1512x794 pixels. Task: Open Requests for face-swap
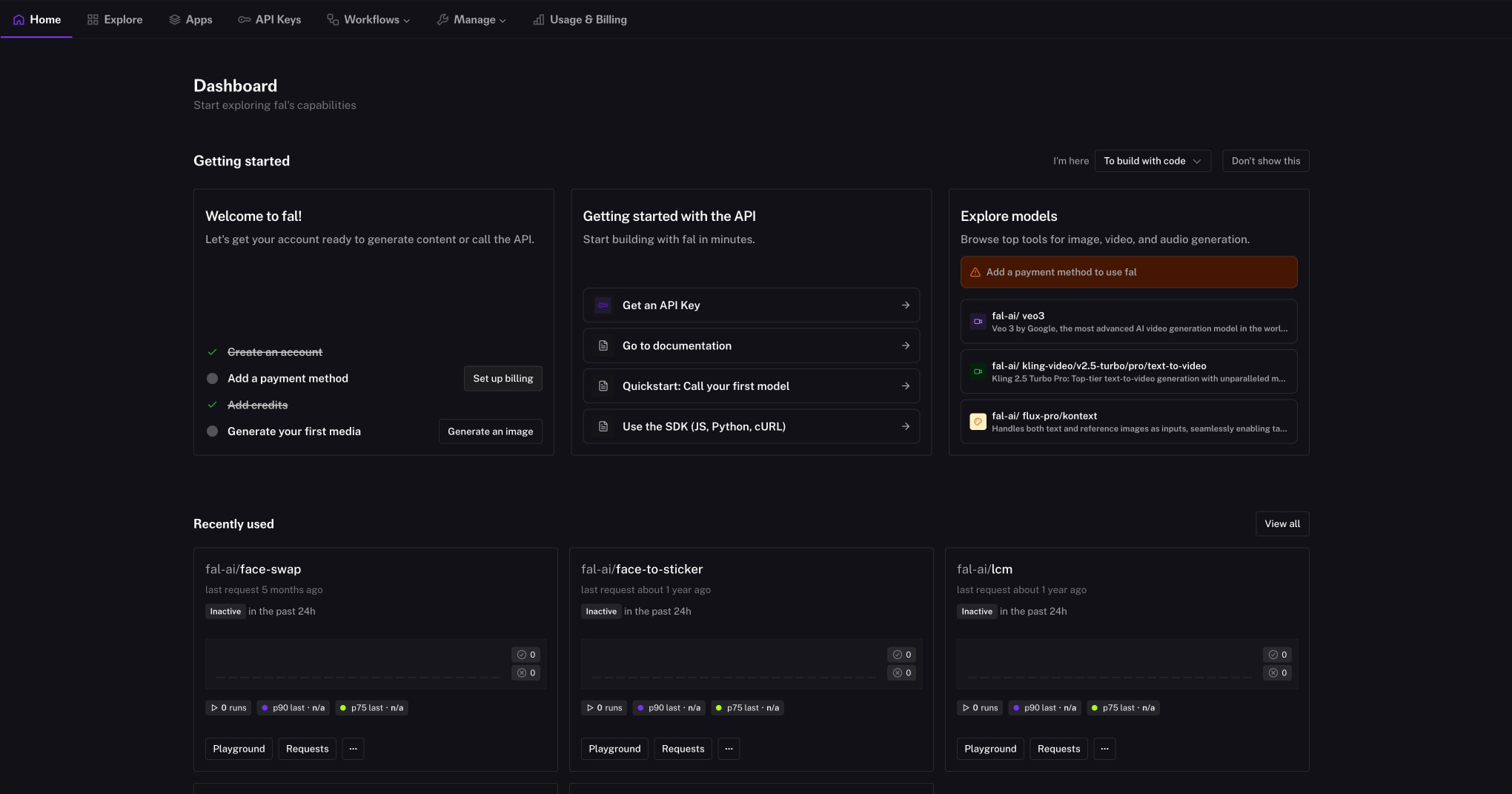pyautogui.click(x=307, y=749)
